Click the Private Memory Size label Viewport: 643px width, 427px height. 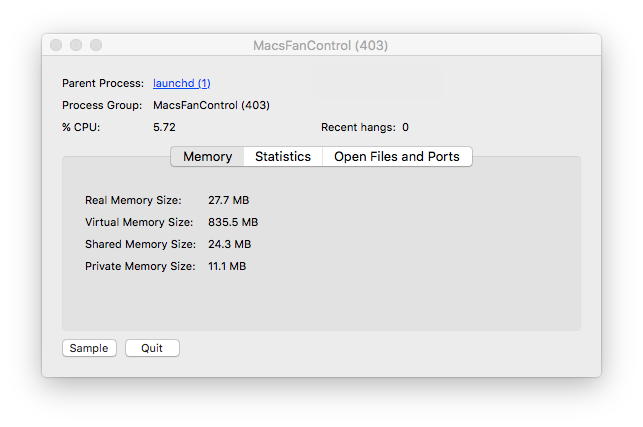140,267
